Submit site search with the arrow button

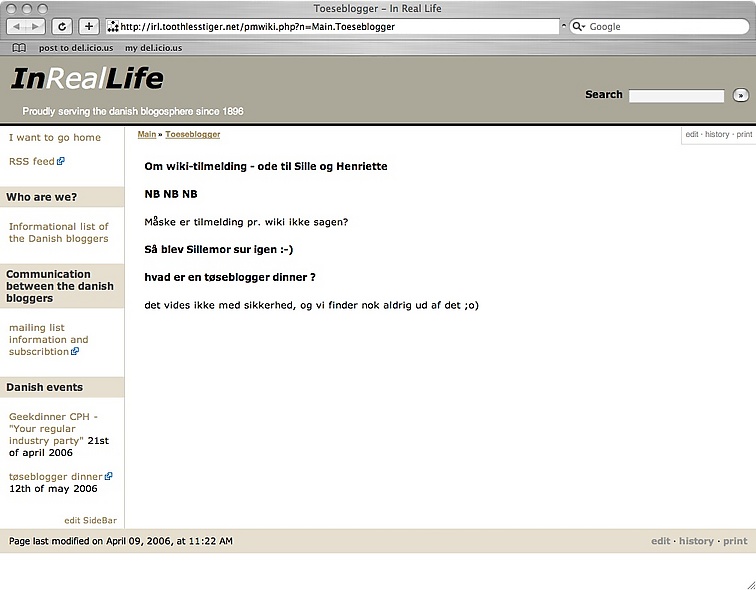(741, 95)
